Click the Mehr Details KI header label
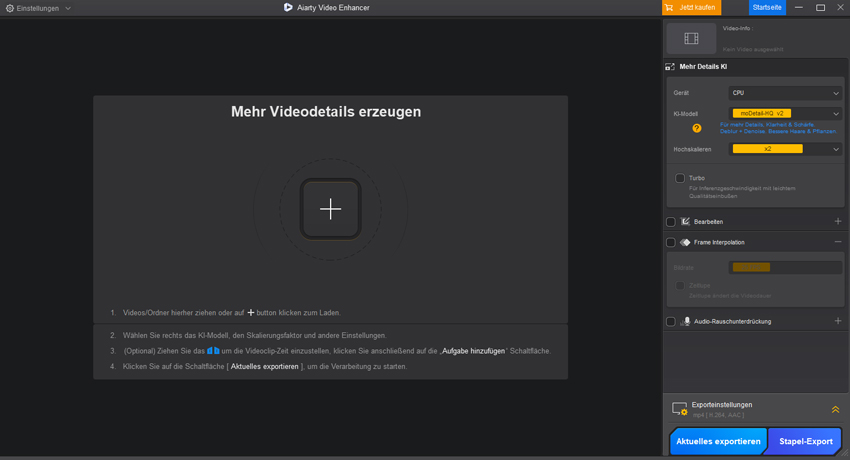The width and height of the screenshot is (850, 460). pos(703,67)
